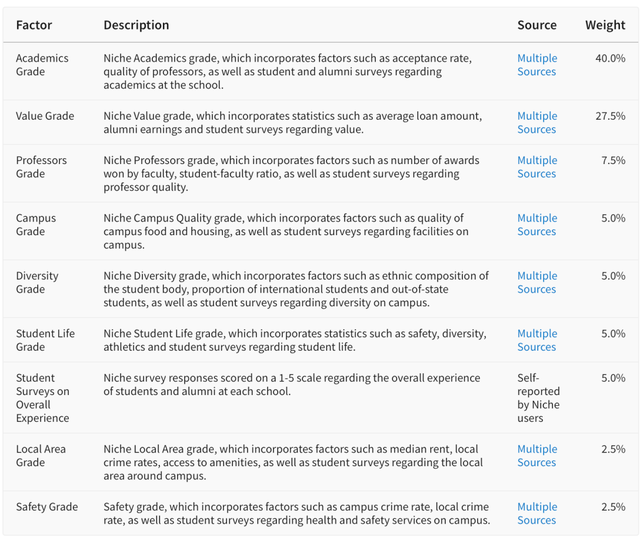Screen dimensions: 640x539
Task: Select the Value Grade factor cell
Action: tap(45, 116)
